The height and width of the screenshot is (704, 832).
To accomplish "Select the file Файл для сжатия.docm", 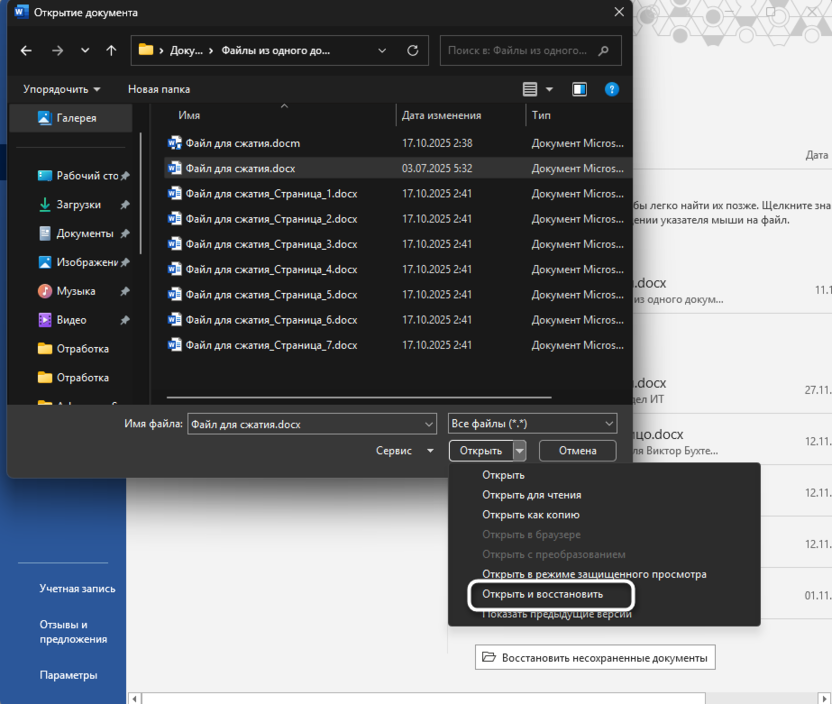I will coord(242,143).
